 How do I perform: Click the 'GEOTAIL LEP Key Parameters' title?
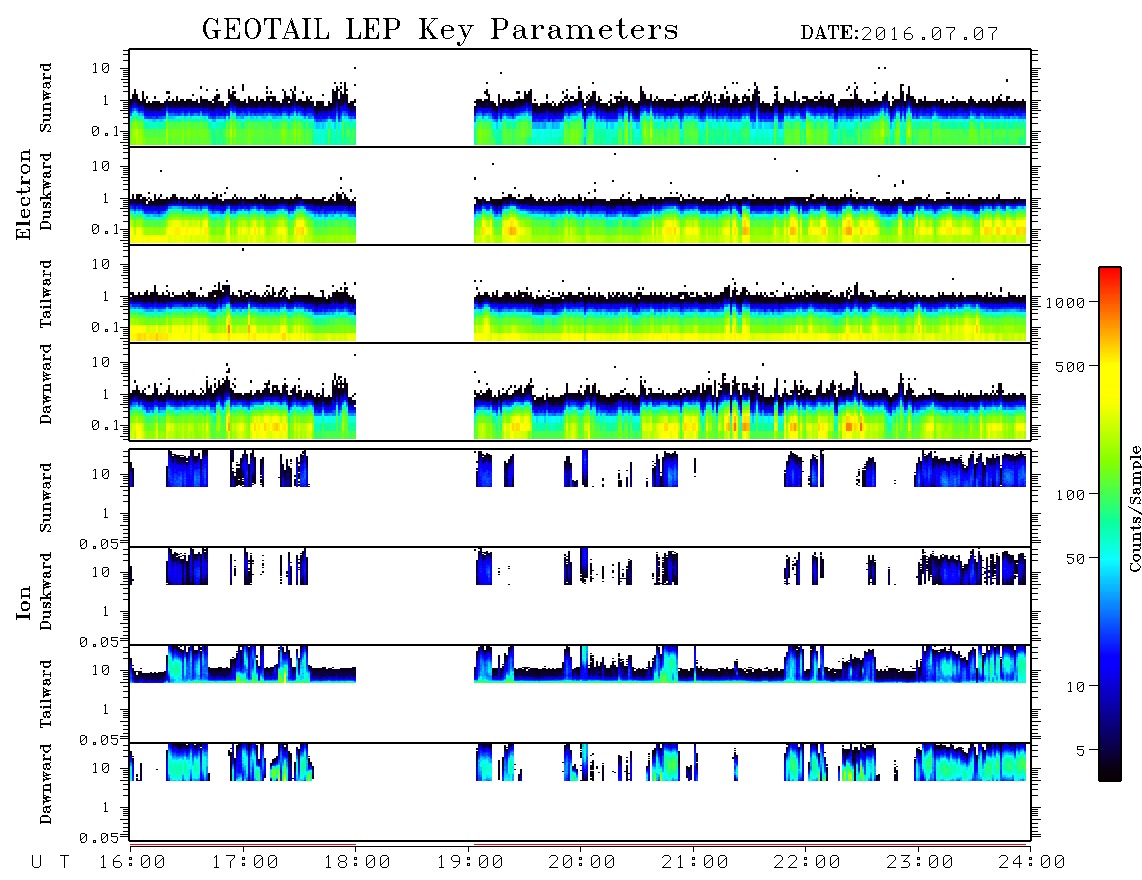440,30
